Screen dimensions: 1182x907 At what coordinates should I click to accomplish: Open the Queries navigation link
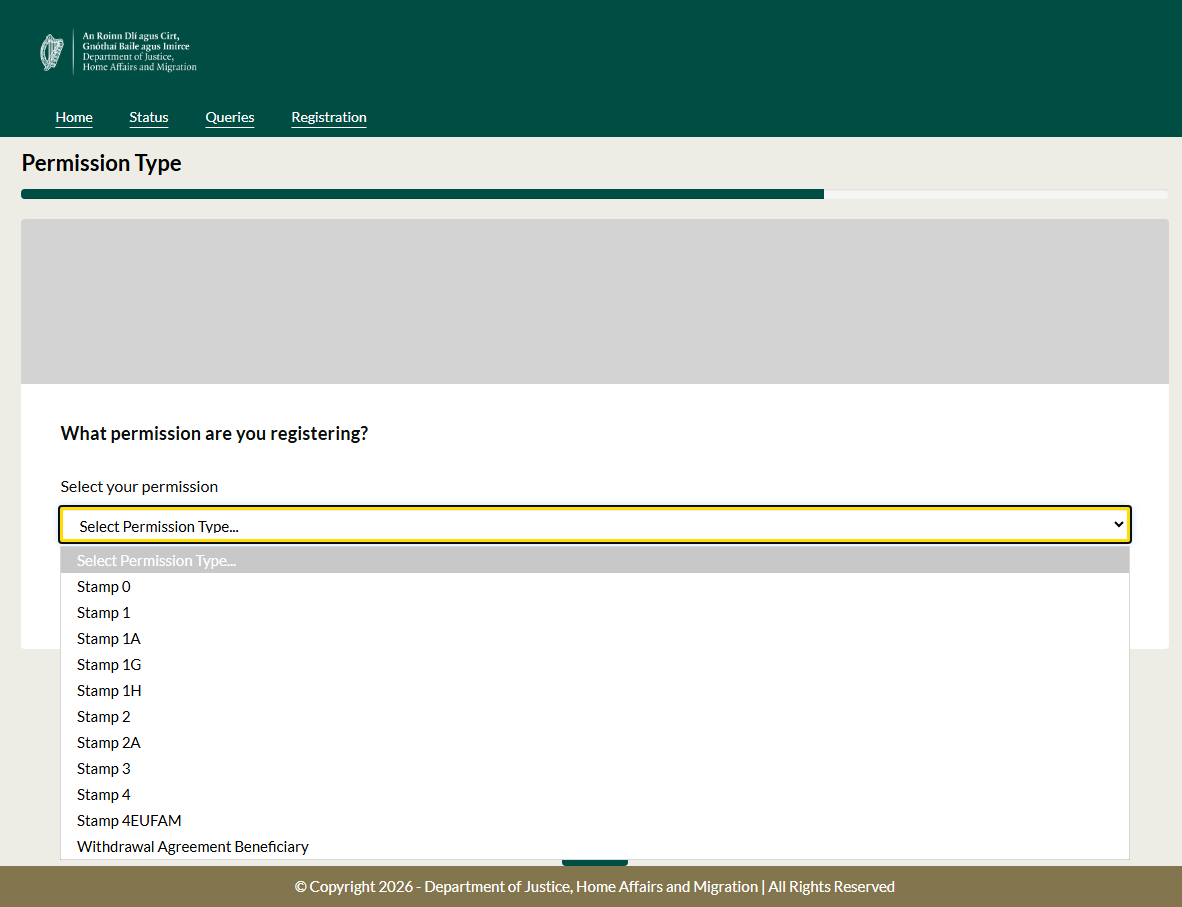[230, 117]
